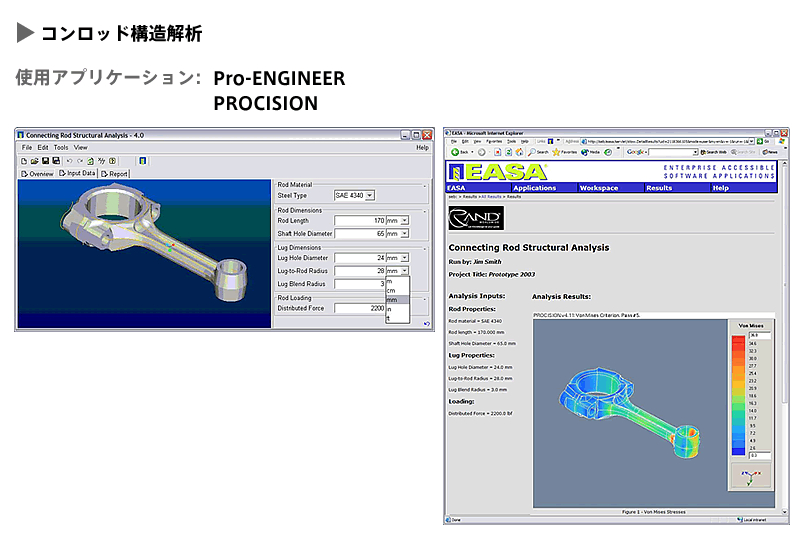800x543 pixels.
Task: Click the Lug Hole Diameter input field
Action: [360, 258]
